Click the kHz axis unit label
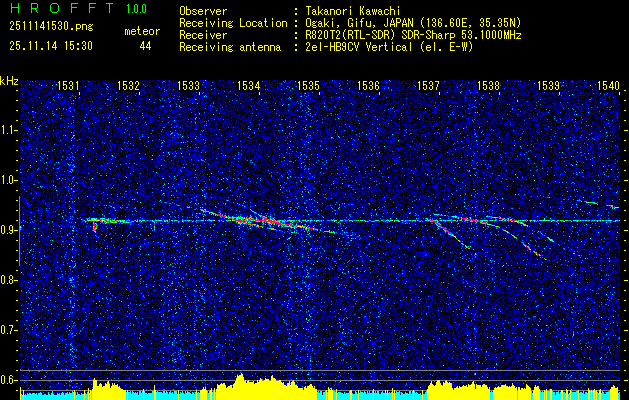 click(9, 81)
